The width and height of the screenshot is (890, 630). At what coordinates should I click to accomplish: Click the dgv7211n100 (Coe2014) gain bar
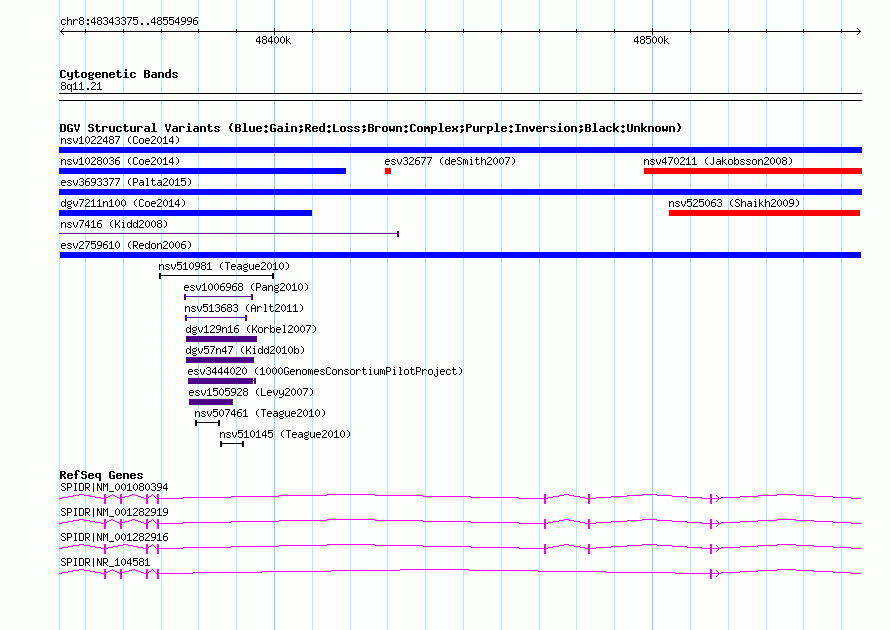pyautogui.click(x=186, y=213)
